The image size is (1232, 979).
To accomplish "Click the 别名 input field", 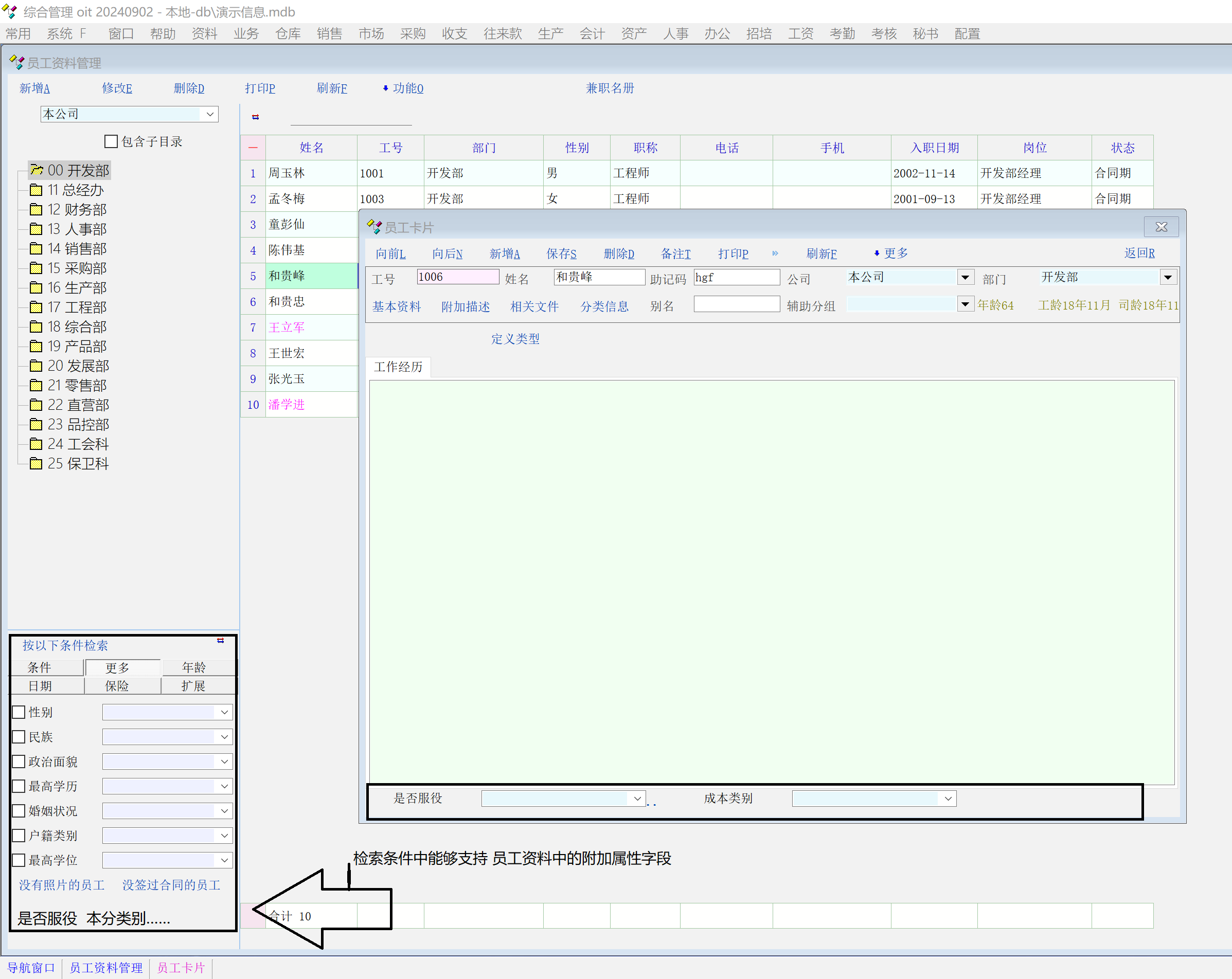I will pos(736,304).
